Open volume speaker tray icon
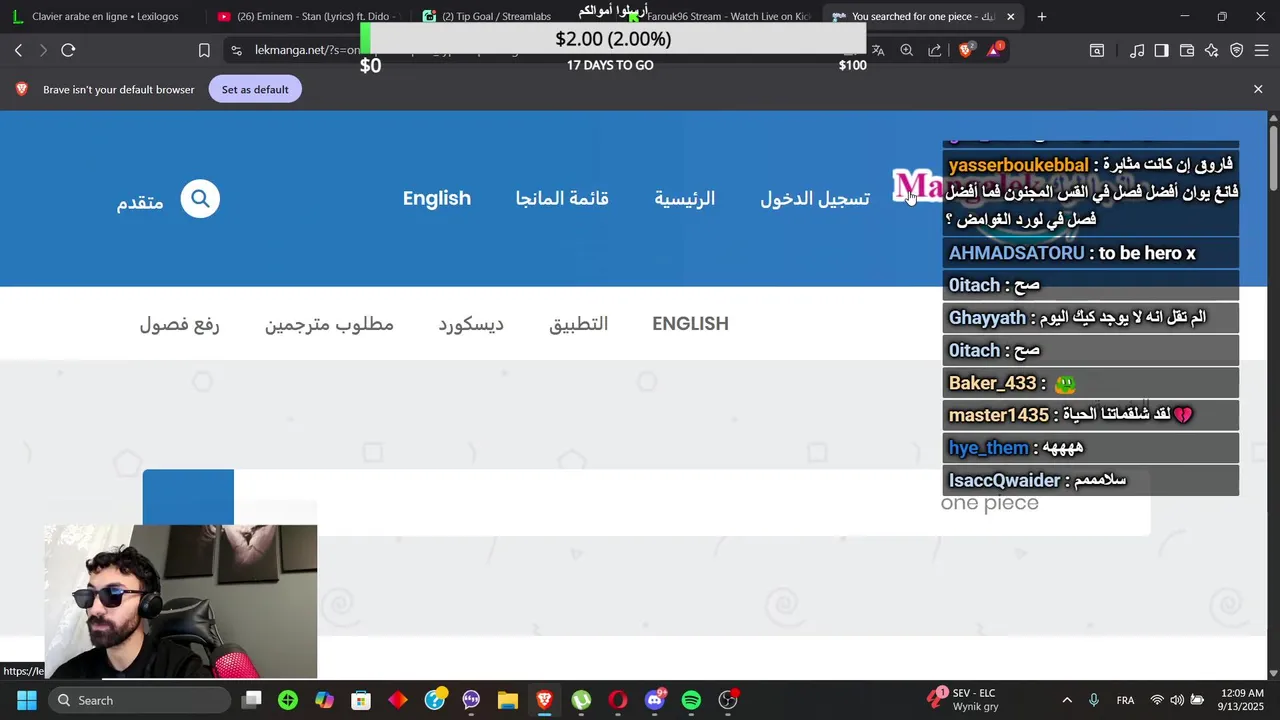1280x720 pixels. [x=1177, y=700]
